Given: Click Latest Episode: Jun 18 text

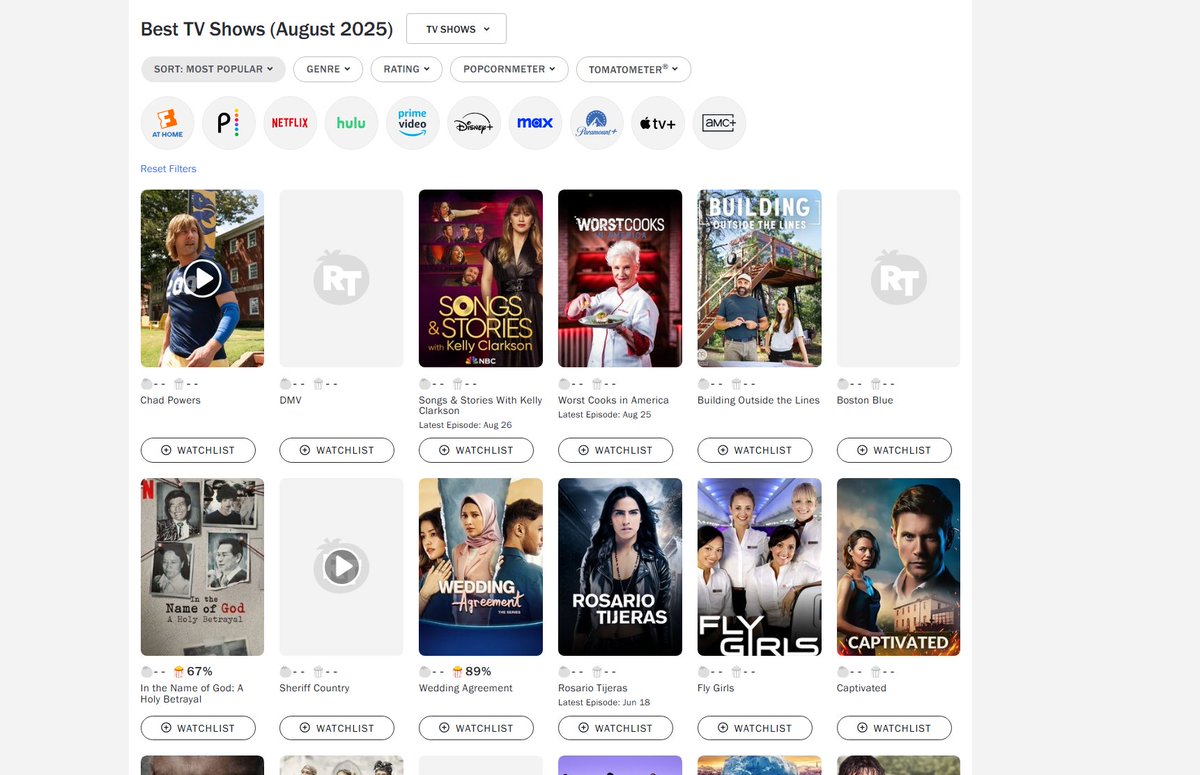Looking at the screenshot, I should pos(604,702).
